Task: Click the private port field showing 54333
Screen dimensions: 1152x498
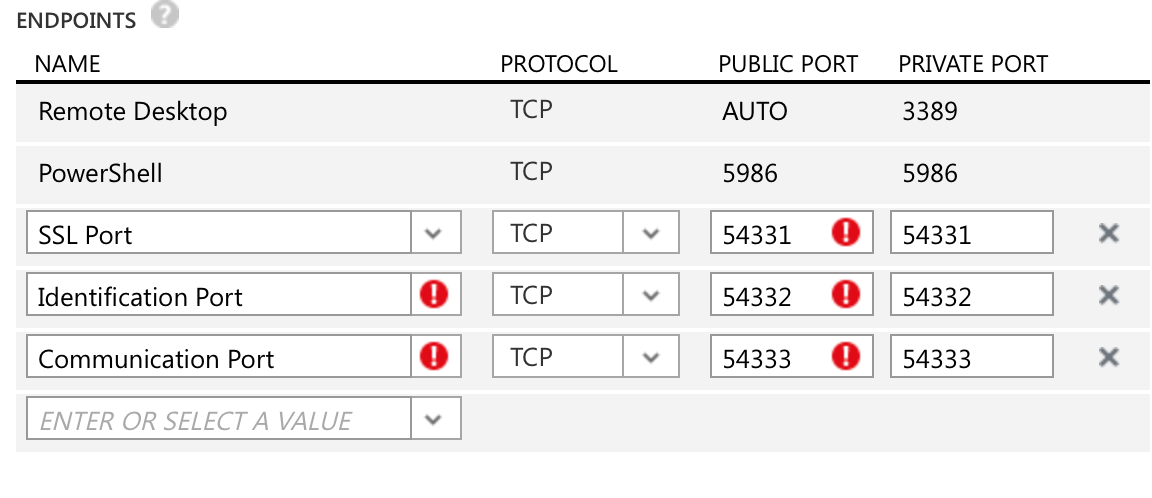Action: point(972,356)
